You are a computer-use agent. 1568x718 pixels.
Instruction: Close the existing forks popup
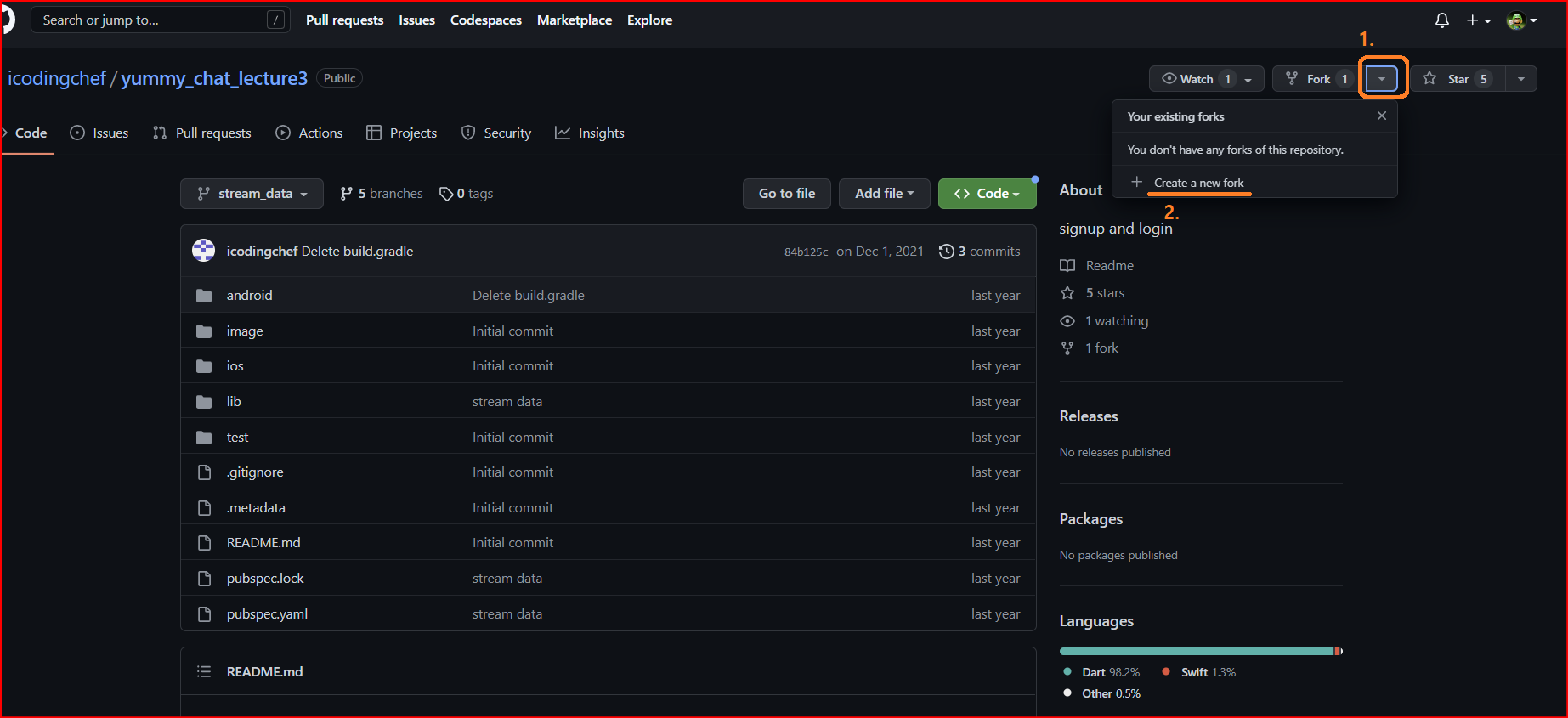1381,116
